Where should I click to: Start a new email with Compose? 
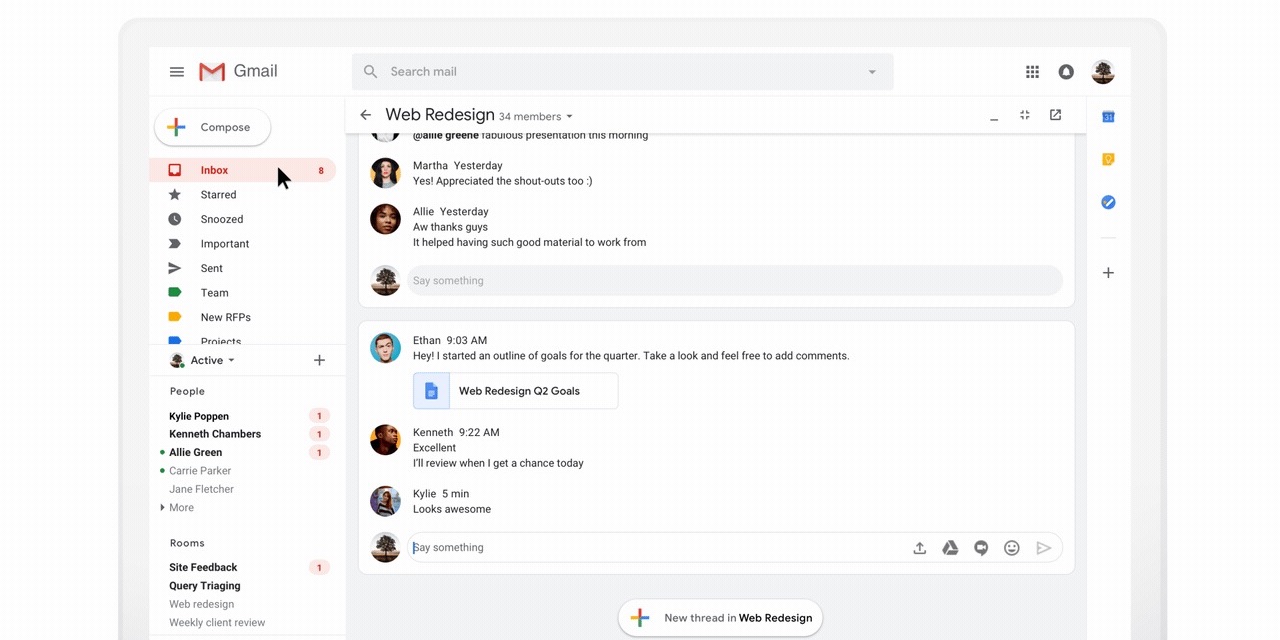click(x=212, y=127)
